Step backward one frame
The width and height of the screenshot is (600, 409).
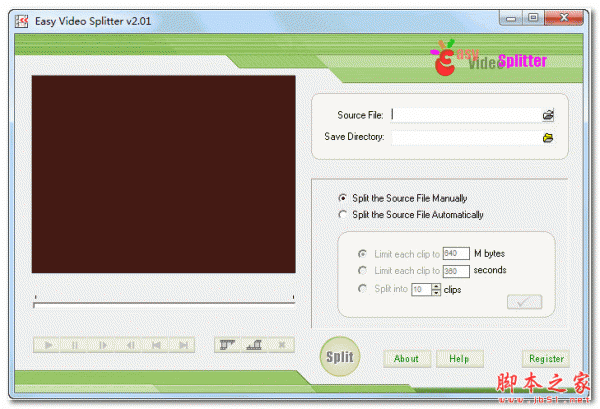[x=130, y=345]
